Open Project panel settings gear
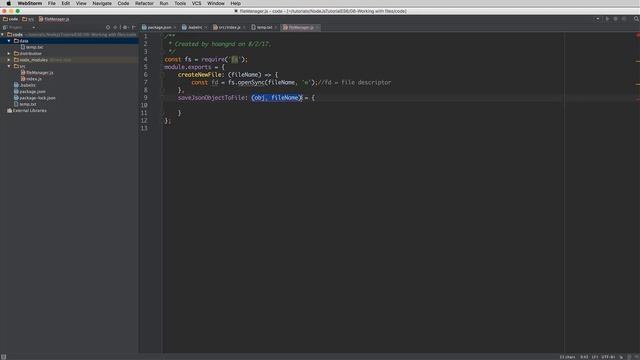The image size is (640, 360). point(125,27)
